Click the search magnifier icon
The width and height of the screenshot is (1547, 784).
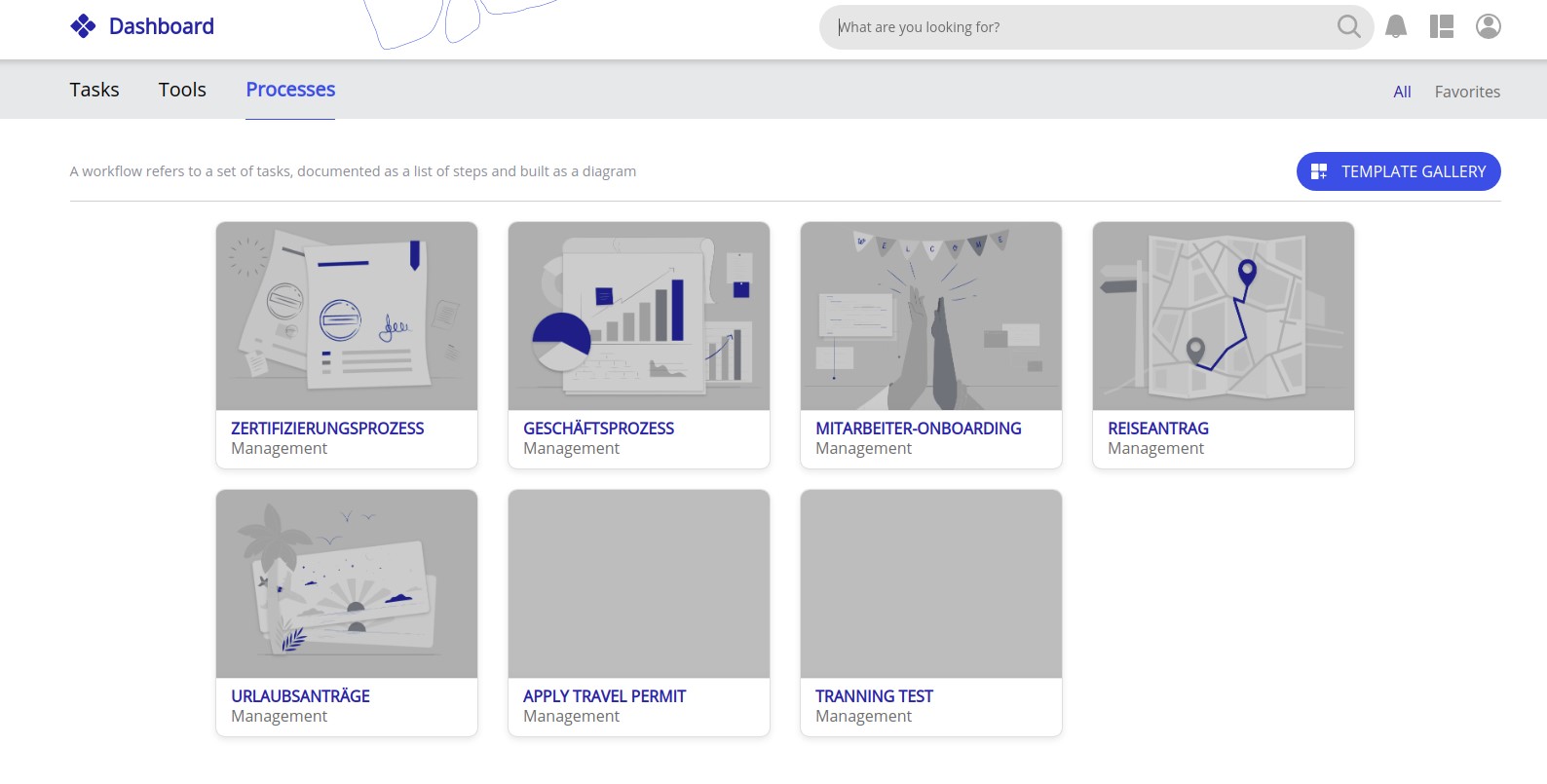point(1348,26)
